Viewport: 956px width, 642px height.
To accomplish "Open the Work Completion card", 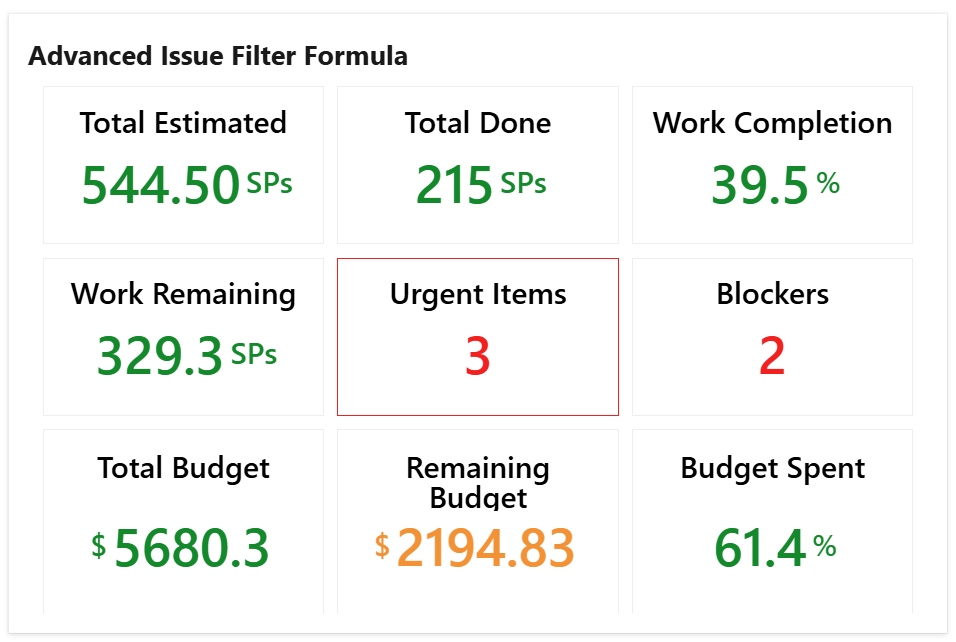I will (x=772, y=164).
